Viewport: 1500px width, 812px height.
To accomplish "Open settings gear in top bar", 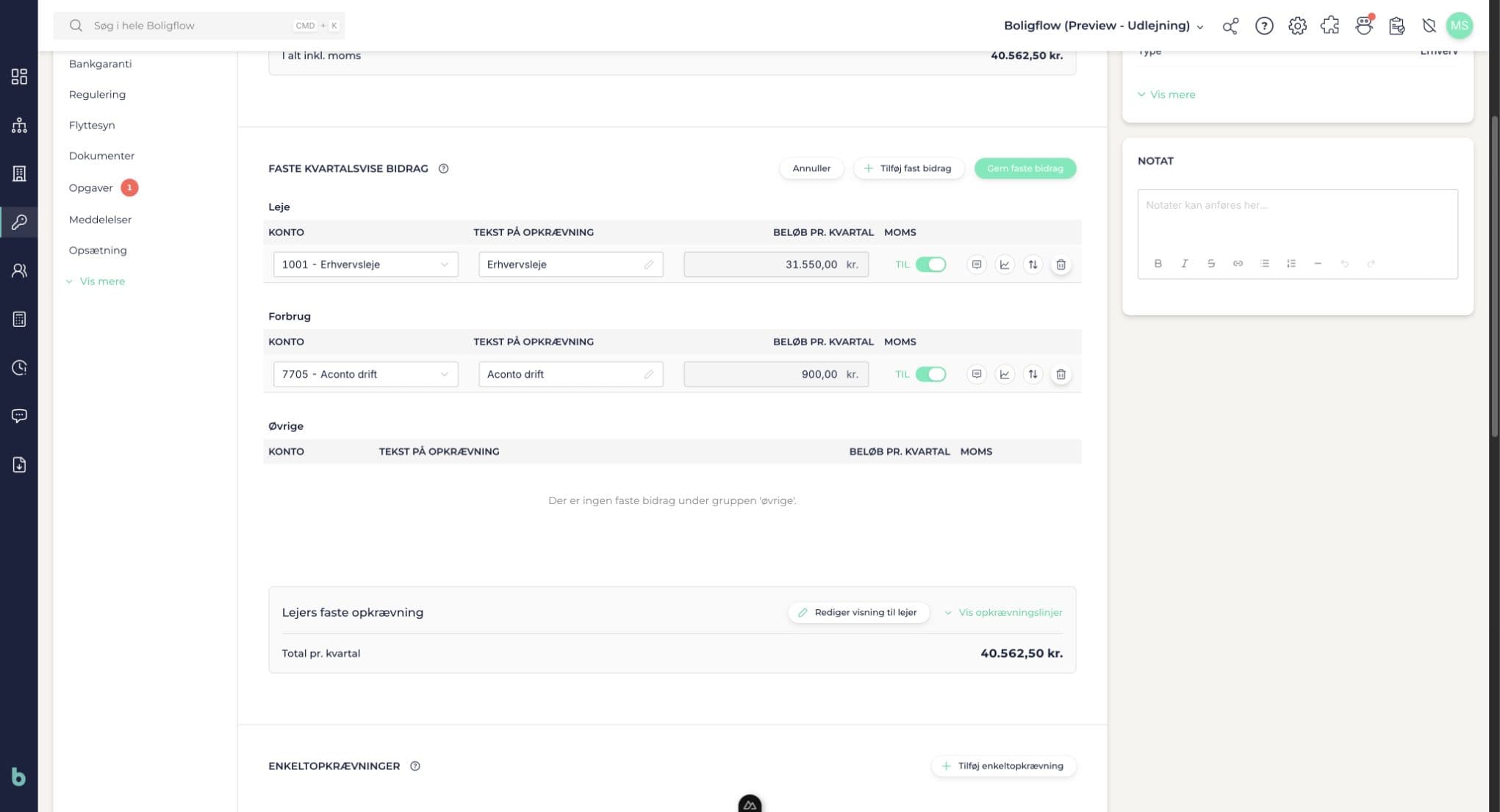I will pos(1297,26).
